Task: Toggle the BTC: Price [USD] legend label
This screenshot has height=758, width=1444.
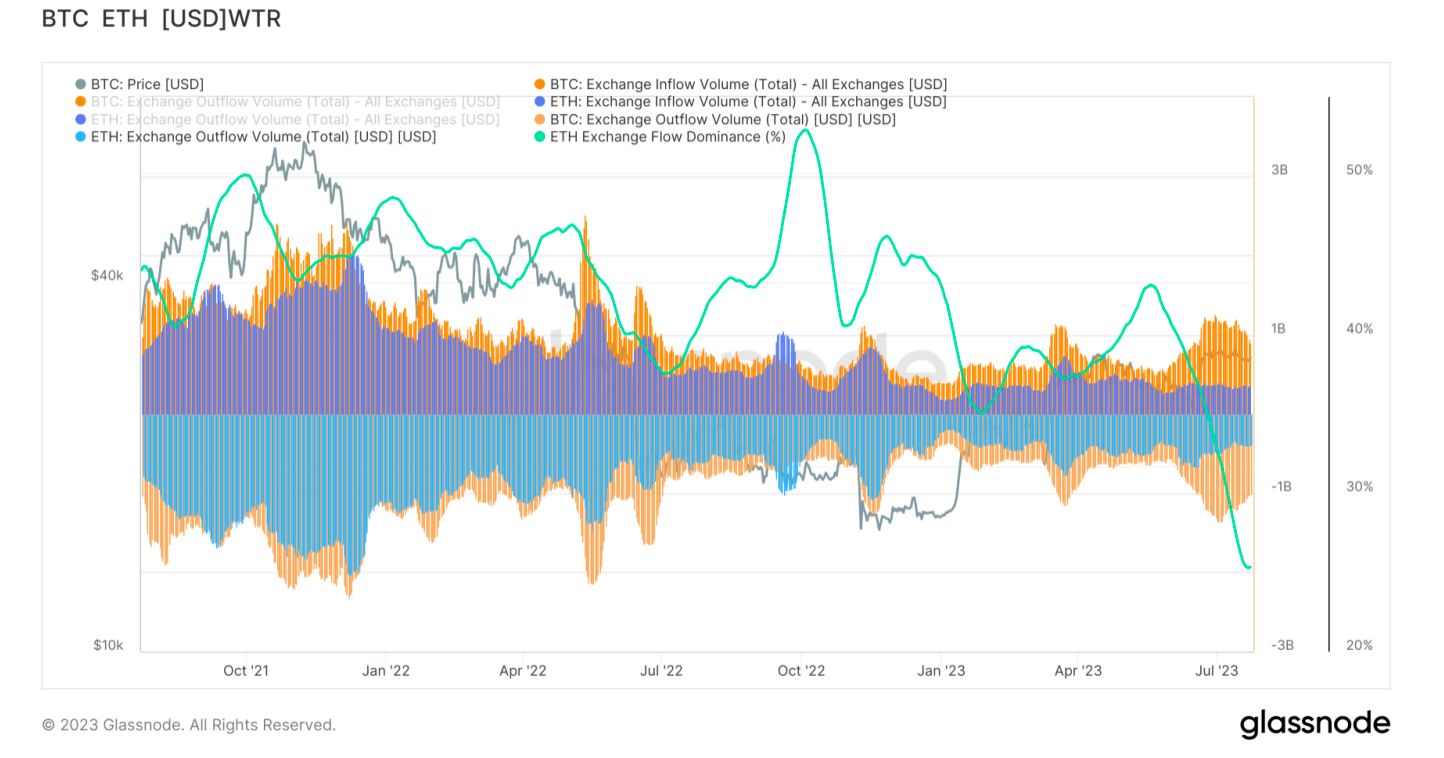Action: pos(147,85)
